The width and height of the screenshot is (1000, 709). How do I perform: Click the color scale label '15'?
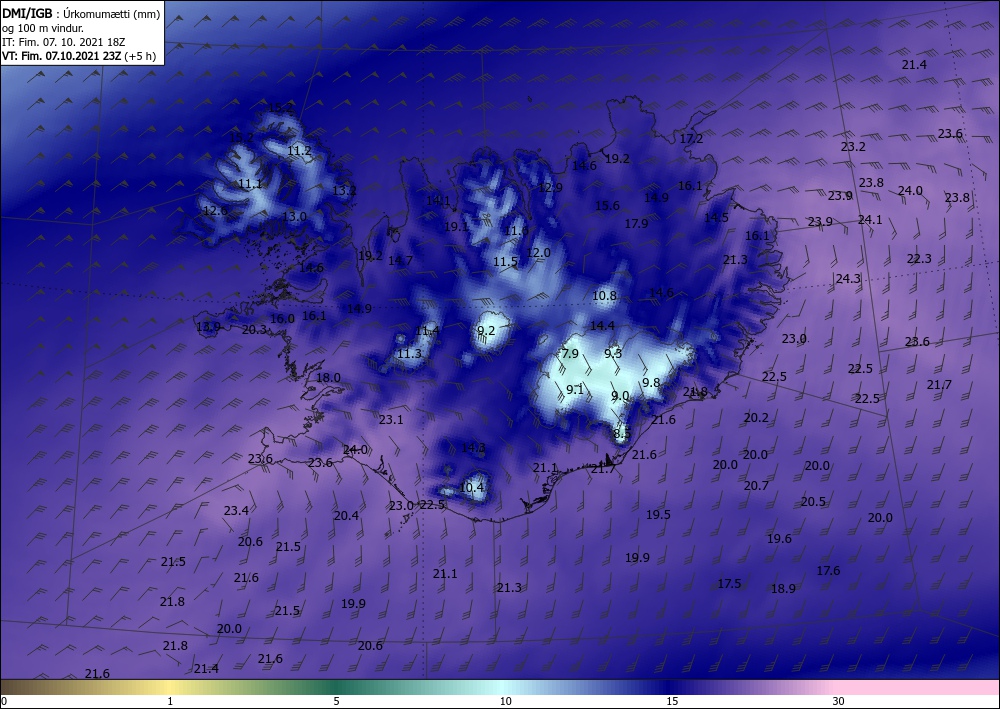click(672, 701)
